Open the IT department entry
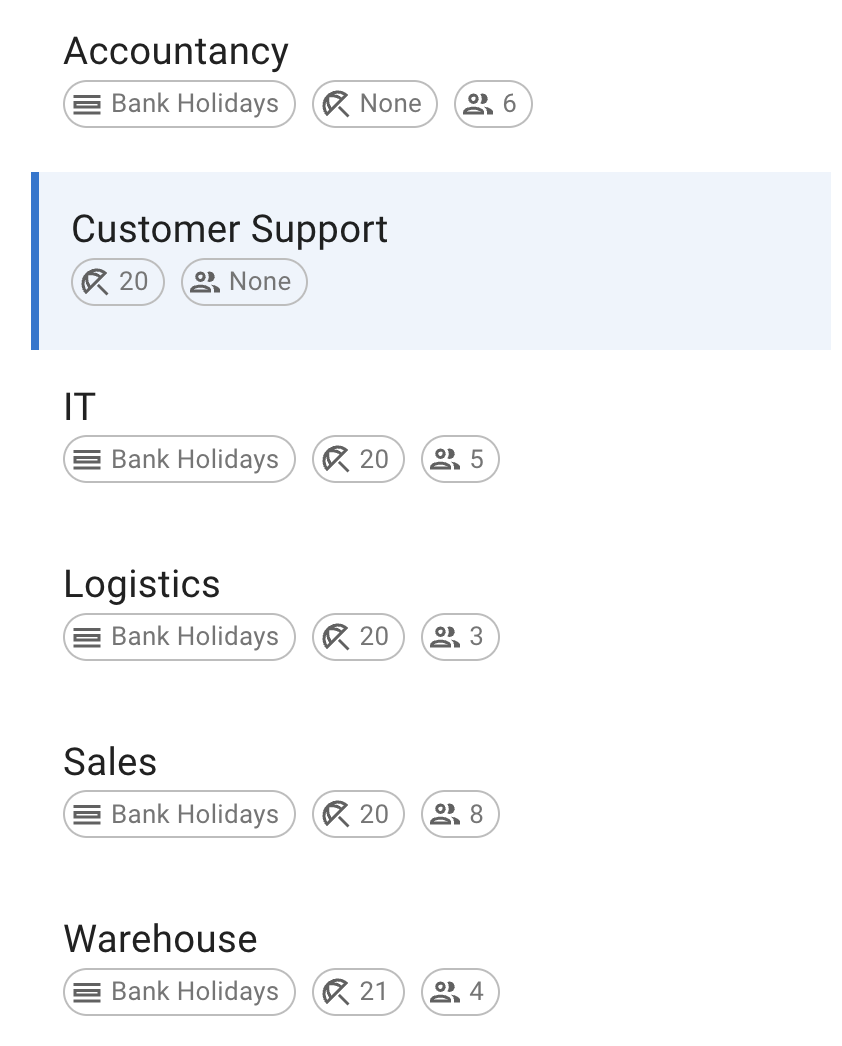Screen dimensions: 842x1046 (80, 407)
